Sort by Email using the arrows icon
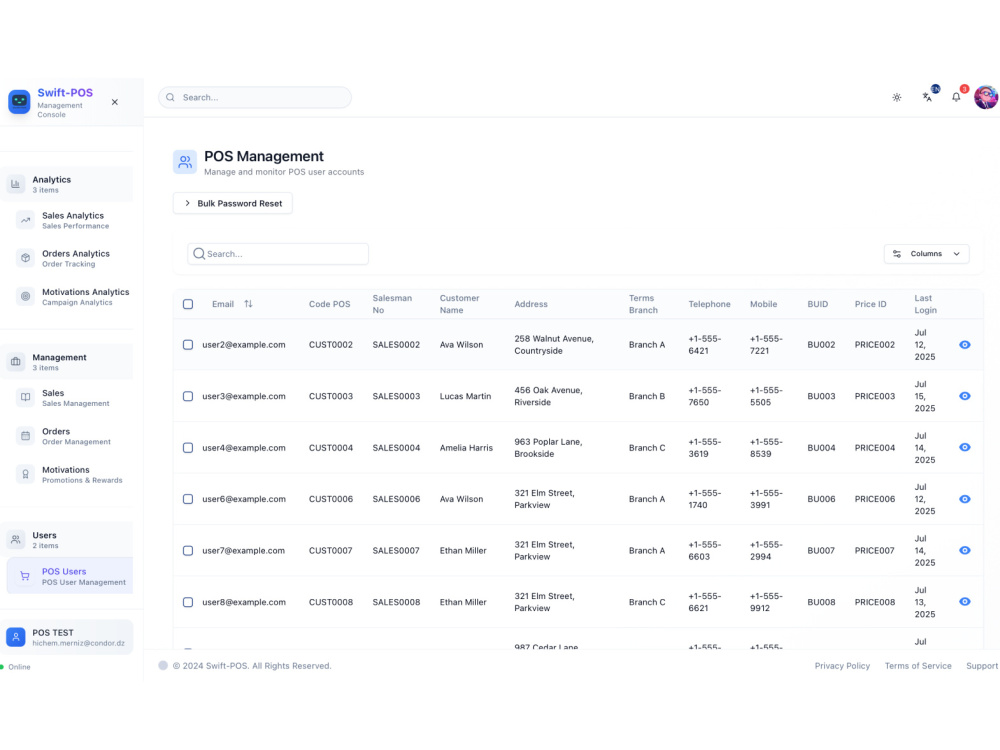 [x=248, y=304]
